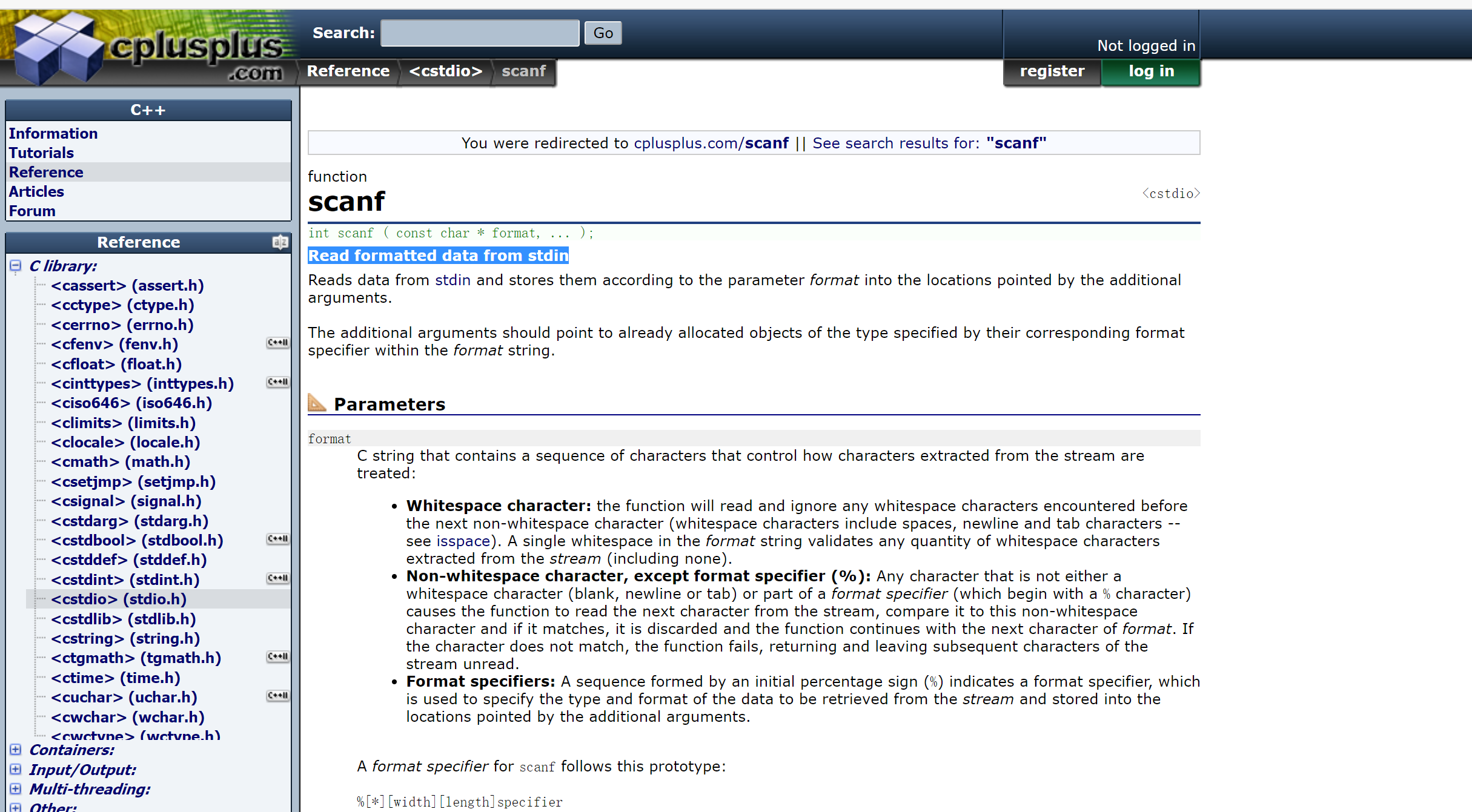Click the register button
Screen dimensions: 1472x812
coord(1052,71)
